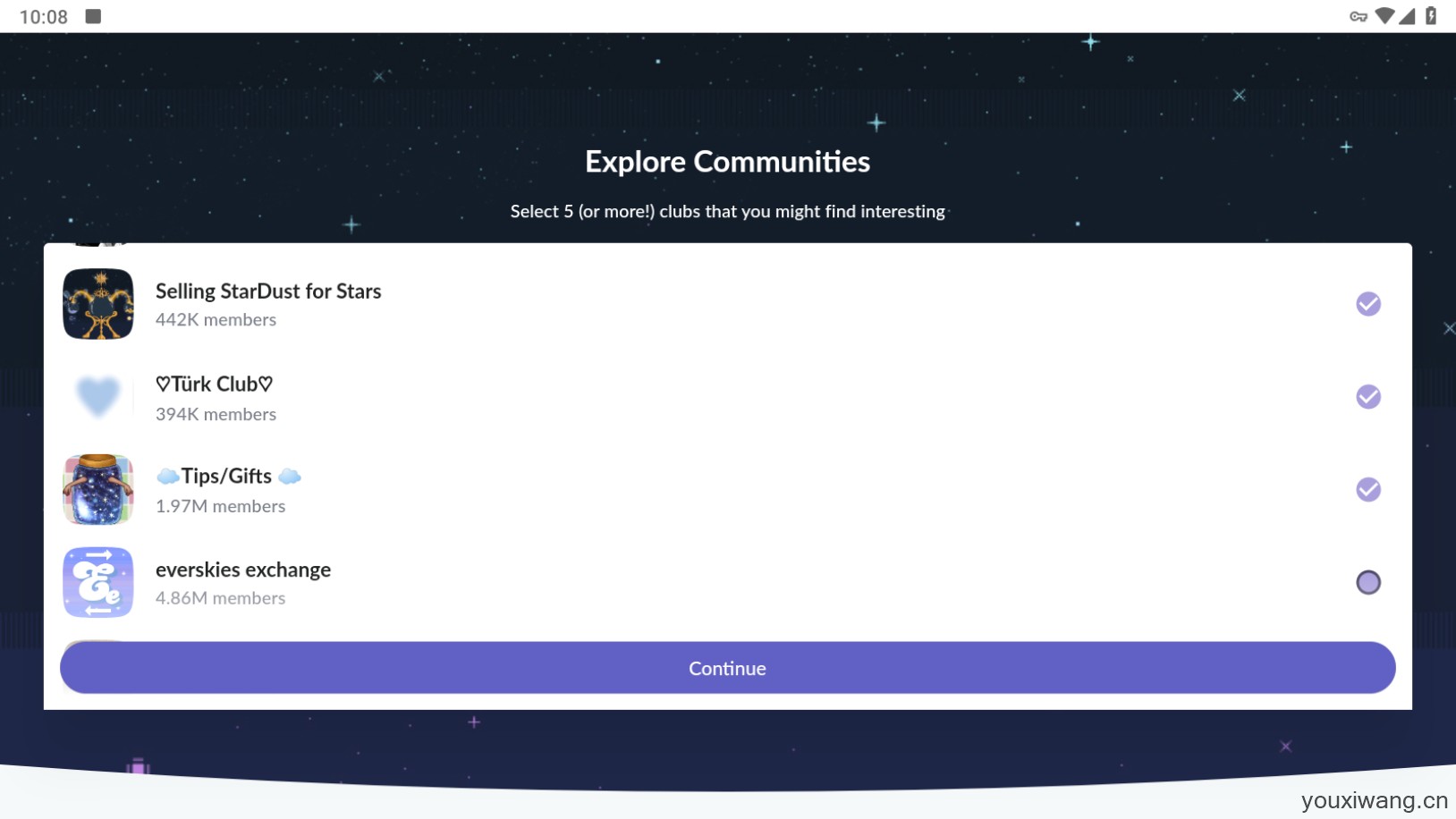Tap the battery icon in status bar
This screenshot has height=819, width=1456.
click(1431, 16)
